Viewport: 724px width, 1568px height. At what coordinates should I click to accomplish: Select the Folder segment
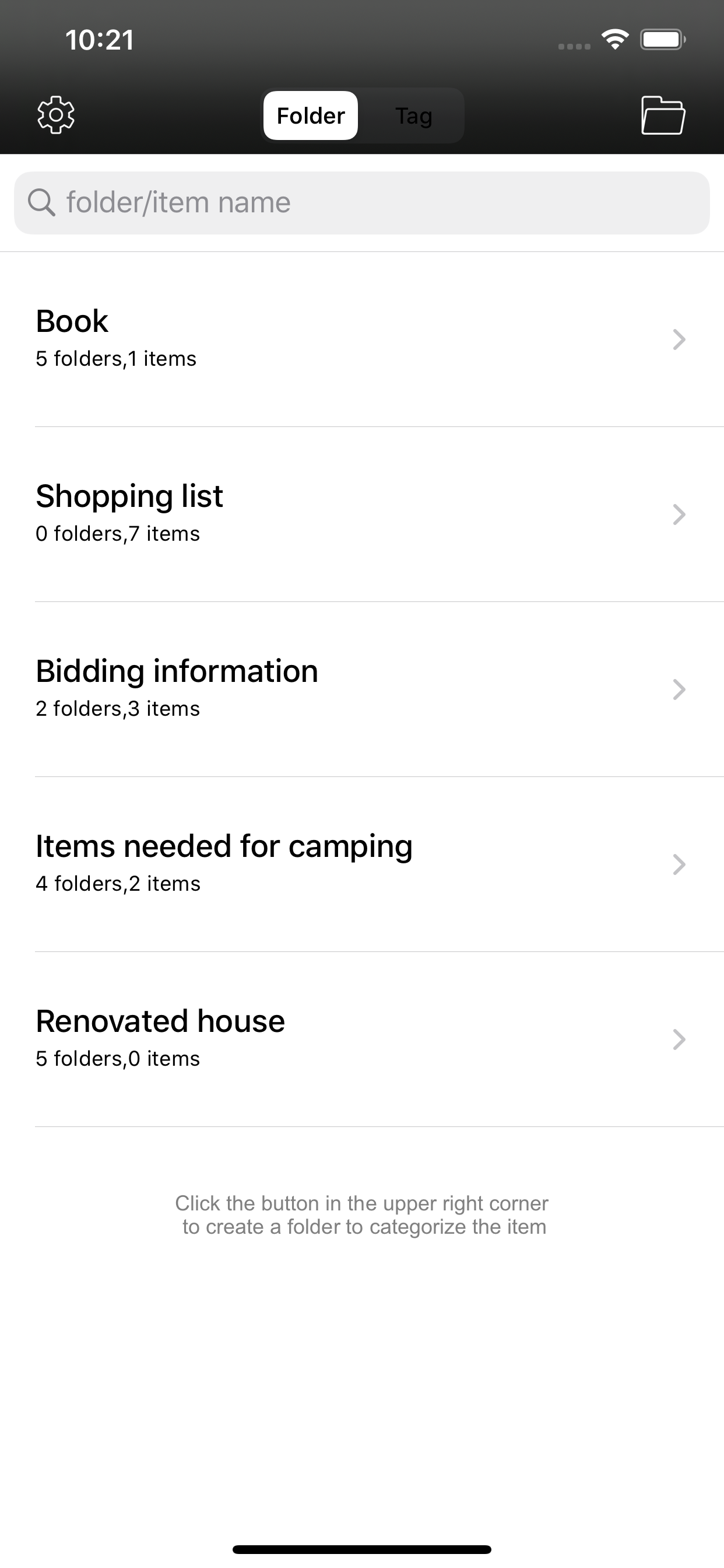(x=311, y=116)
